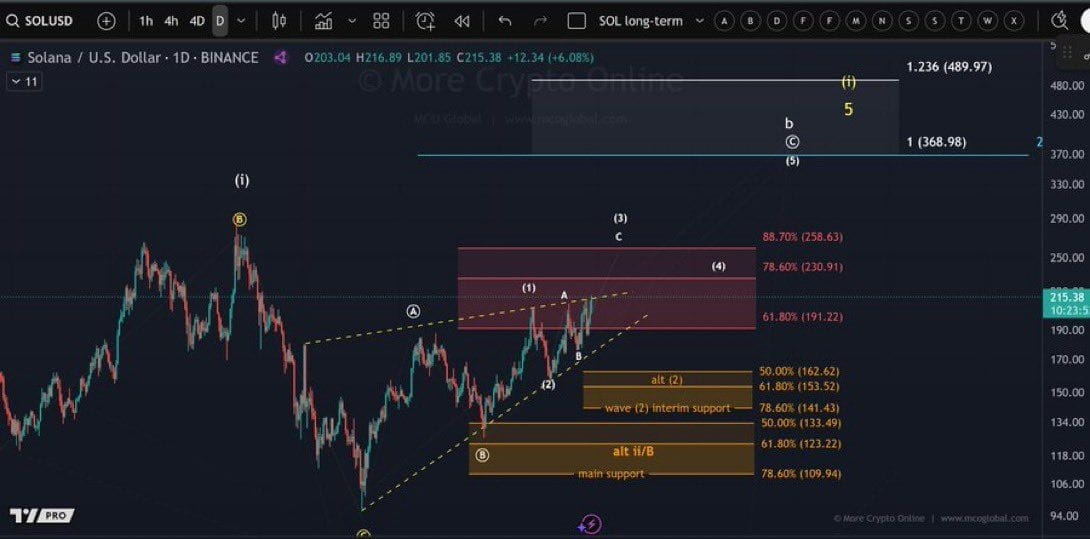Open the layout setup square icon
This screenshot has width=1090, height=539.
click(576, 21)
